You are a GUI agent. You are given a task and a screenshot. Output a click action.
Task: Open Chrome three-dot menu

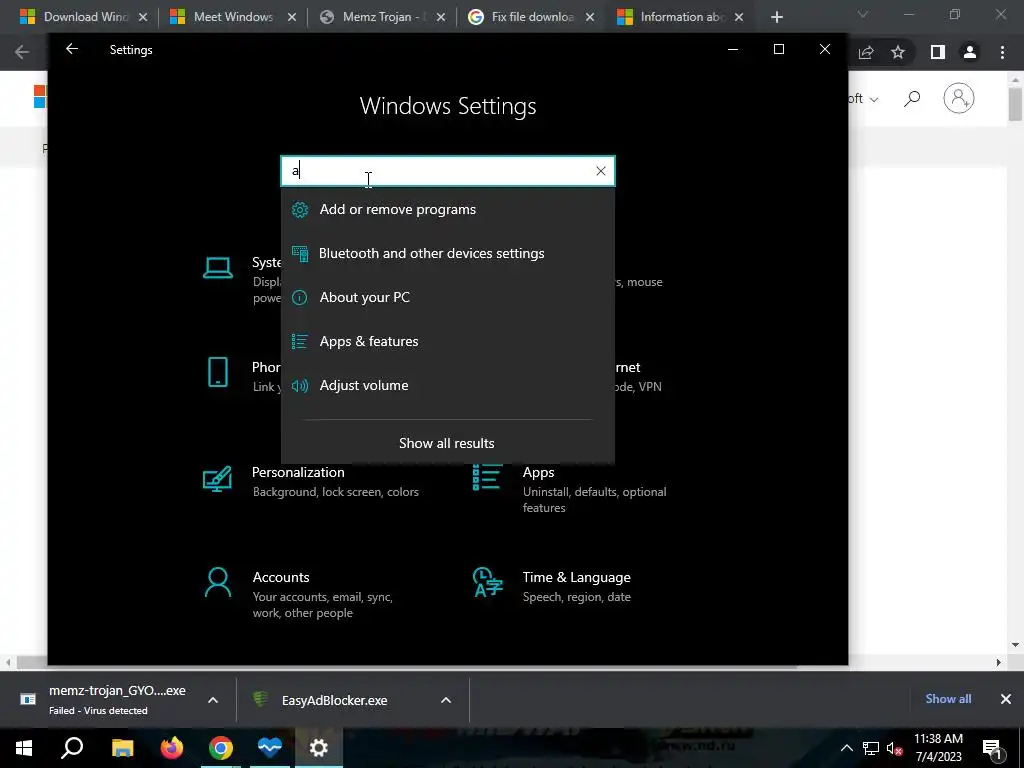(x=1002, y=52)
